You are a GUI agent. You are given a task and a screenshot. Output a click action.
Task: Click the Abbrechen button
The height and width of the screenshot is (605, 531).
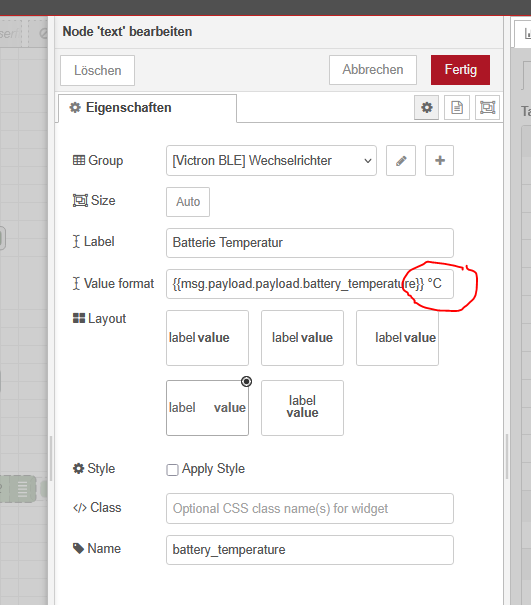click(x=373, y=70)
